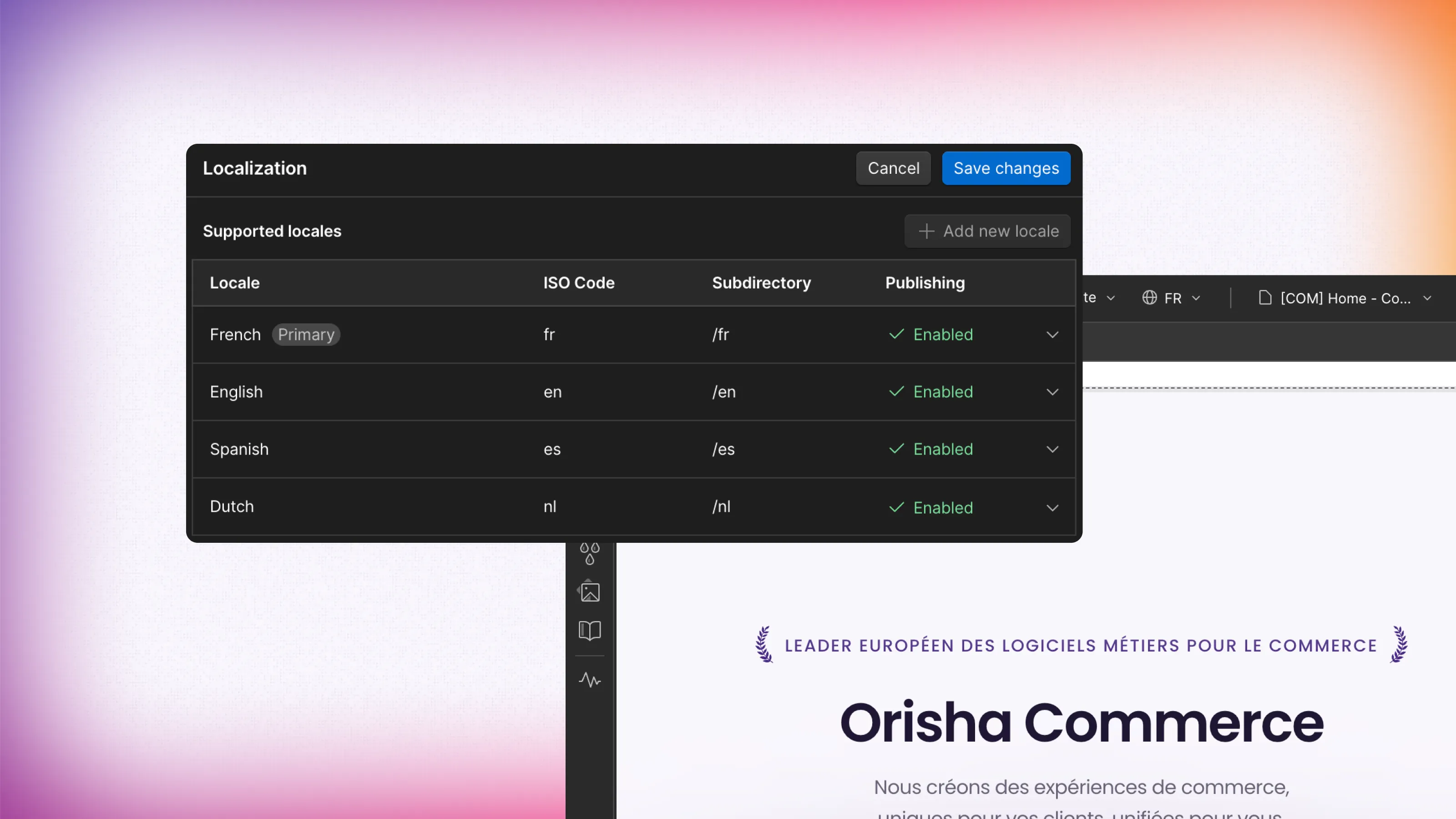Click subdirectory '/en' cell

(723, 392)
